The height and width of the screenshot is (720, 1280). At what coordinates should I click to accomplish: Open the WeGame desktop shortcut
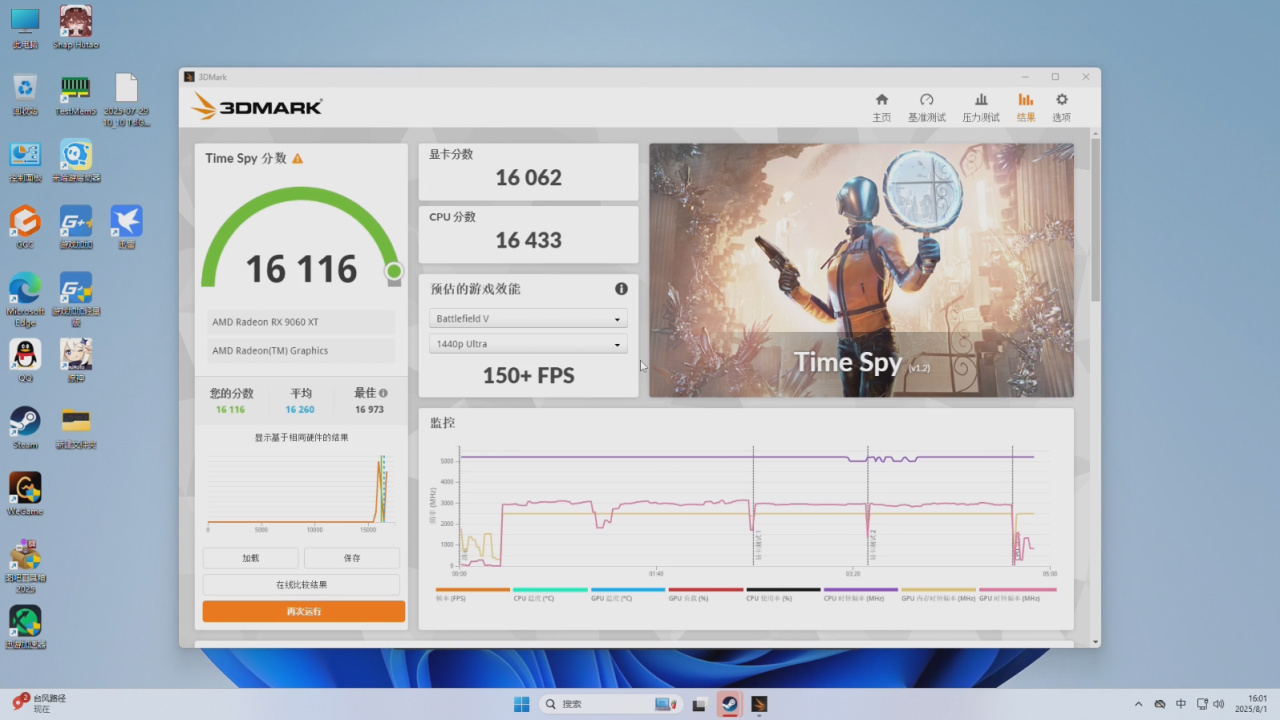click(x=25, y=493)
